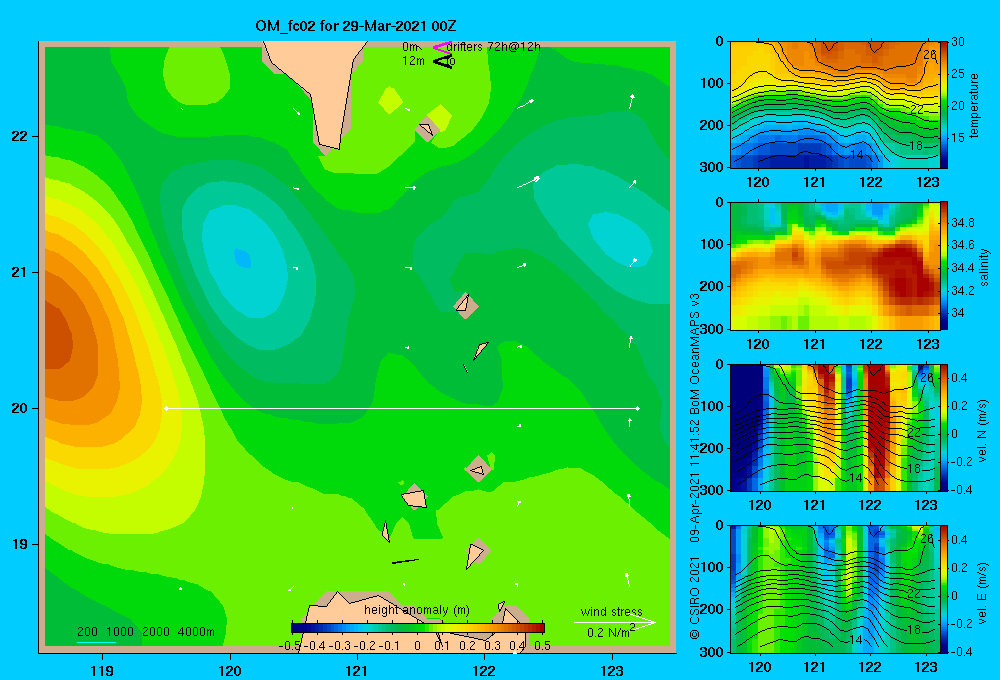The image size is (1000, 680).
Task: Click latitude label '22' on the main map
Action: click(x=19, y=136)
